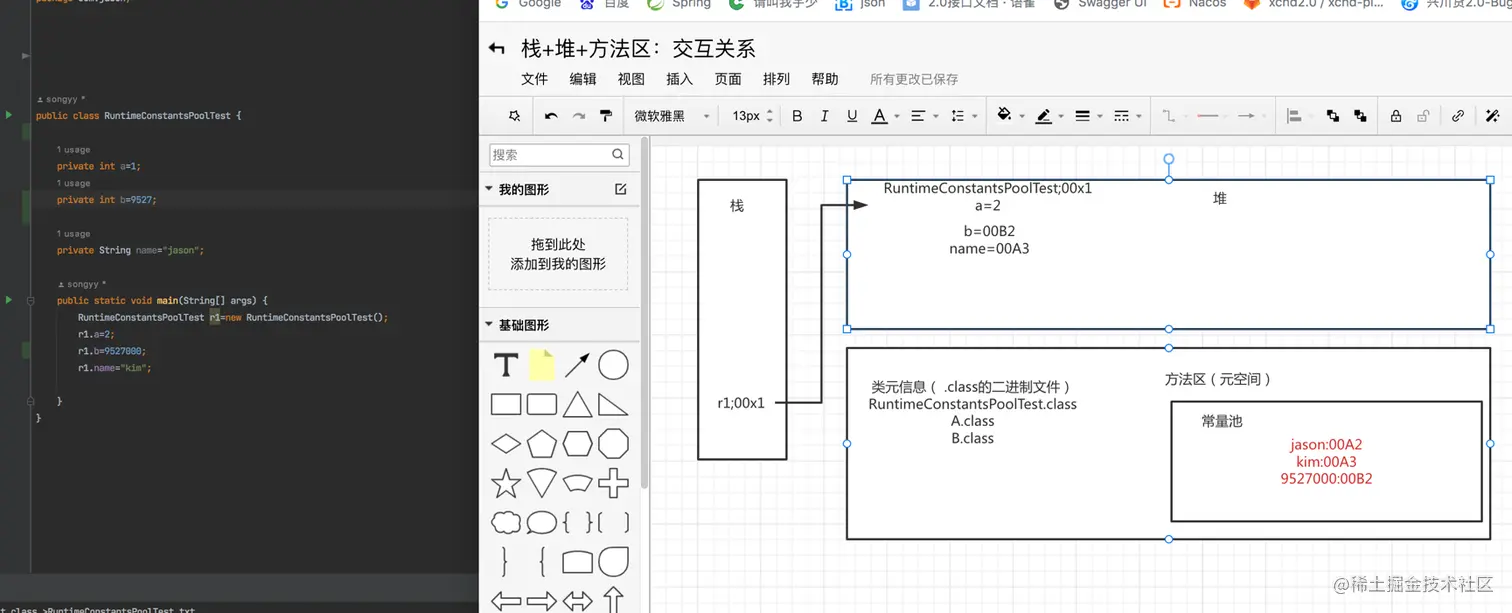Click the magic wand beautify icon
1512x613 pixels.
(x=1493, y=116)
